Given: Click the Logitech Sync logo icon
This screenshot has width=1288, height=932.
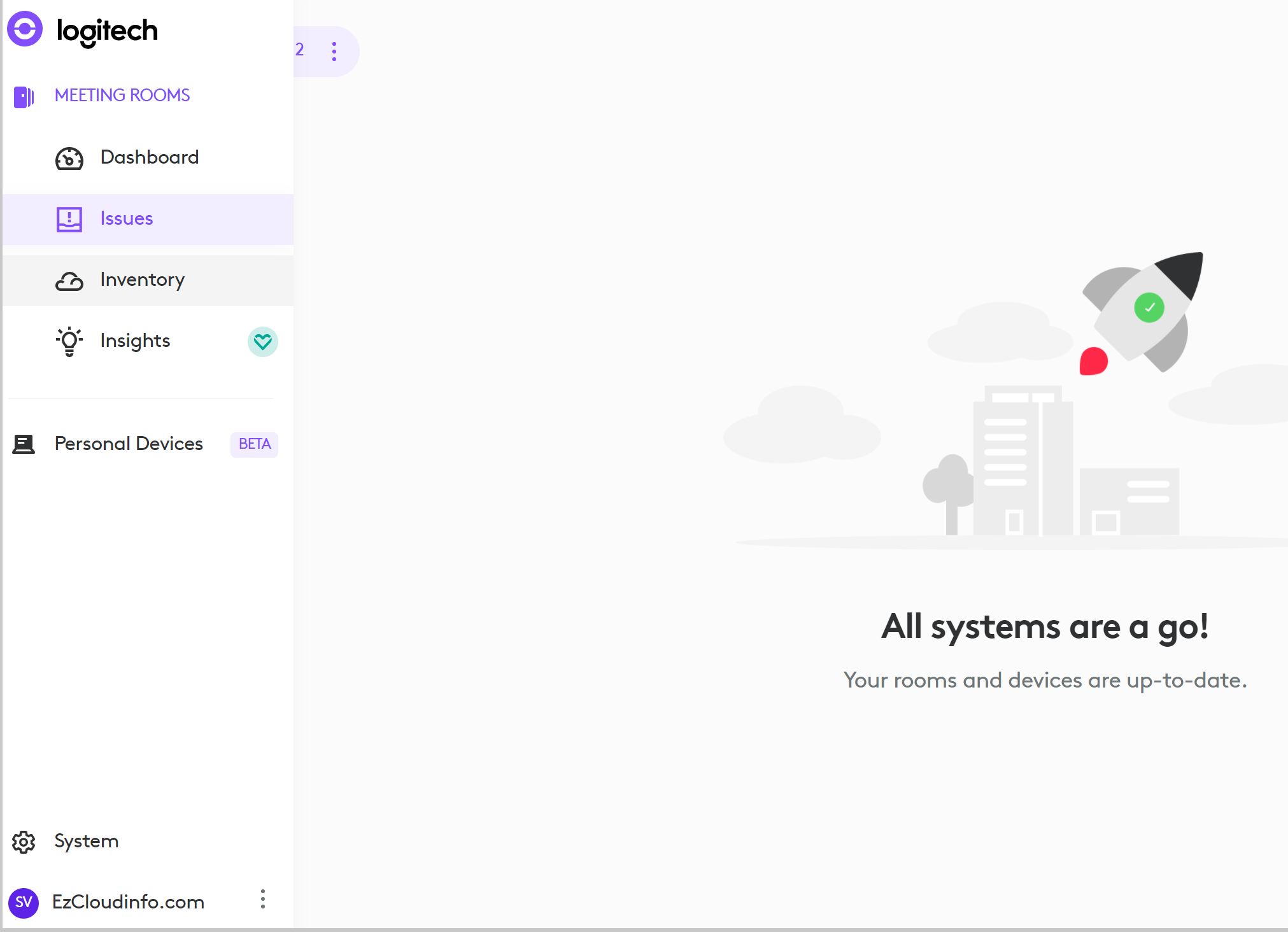Looking at the screenshot, I should 25,29.
